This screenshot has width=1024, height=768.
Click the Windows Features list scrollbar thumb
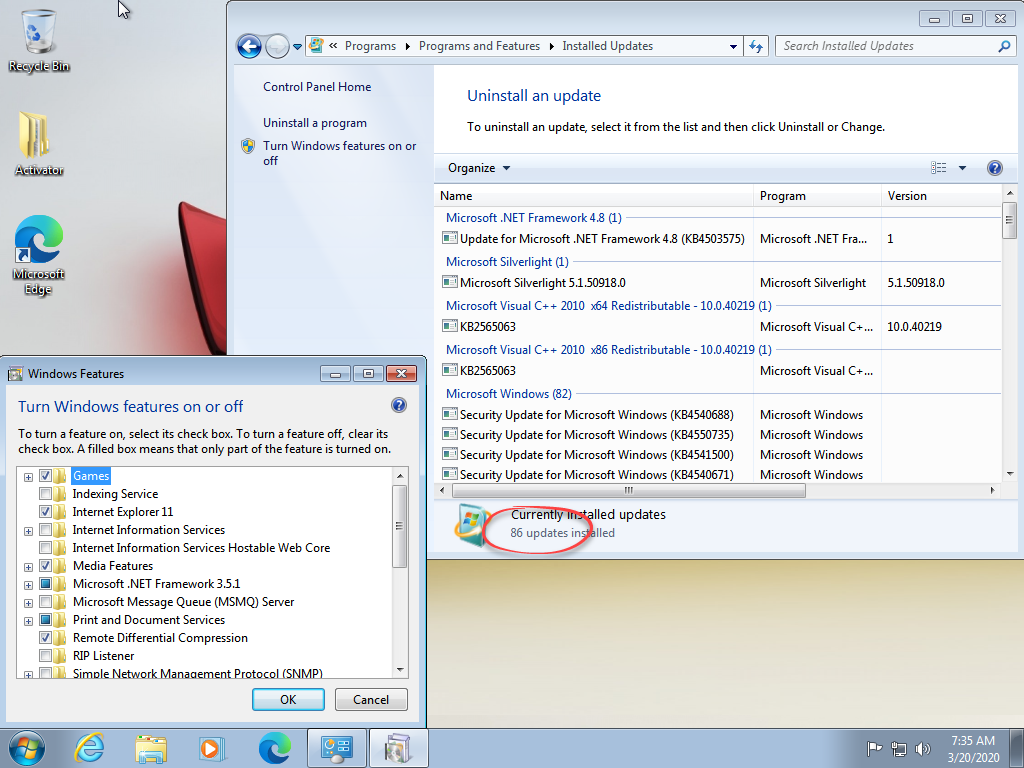coord(400,526)
